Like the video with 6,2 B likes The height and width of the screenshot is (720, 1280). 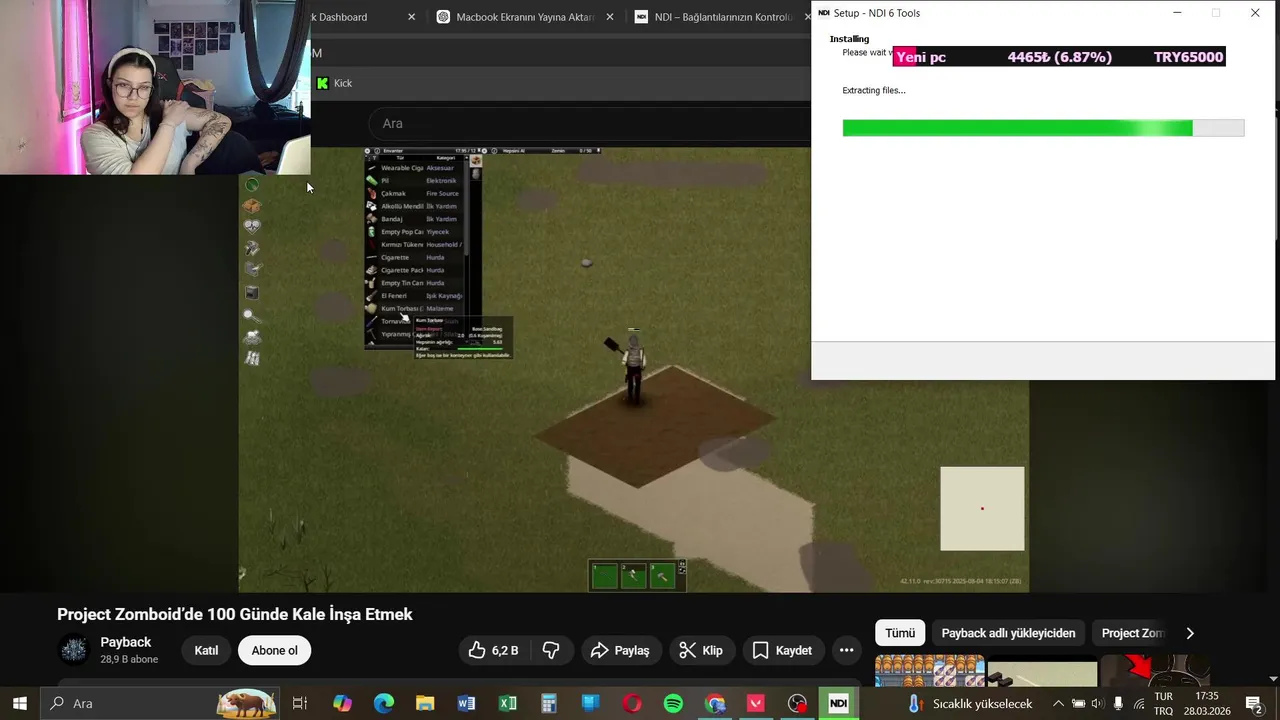pos(494,650)
